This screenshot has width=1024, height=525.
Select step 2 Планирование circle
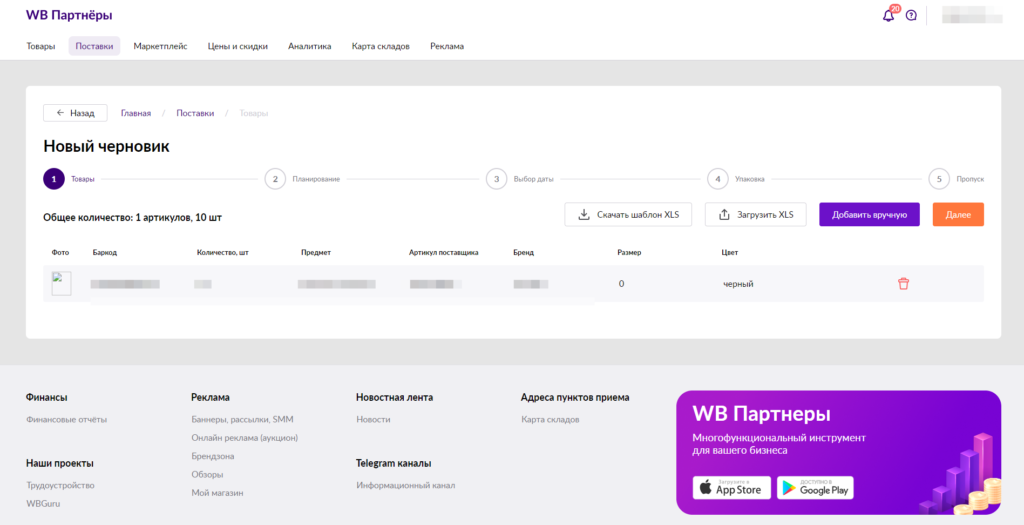pyautogui.click(x=275, y=179)
